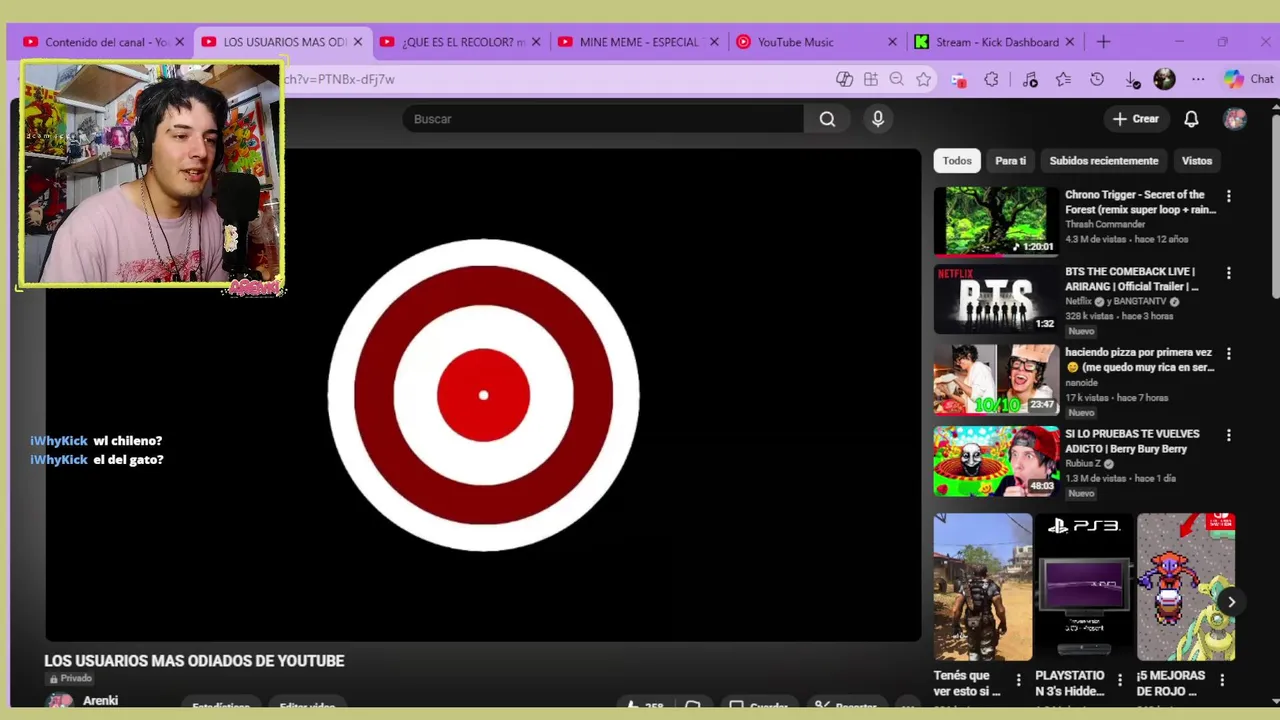
Task: Open options for PLAYSTATION 3's Hidden short
Action: 1120,680
